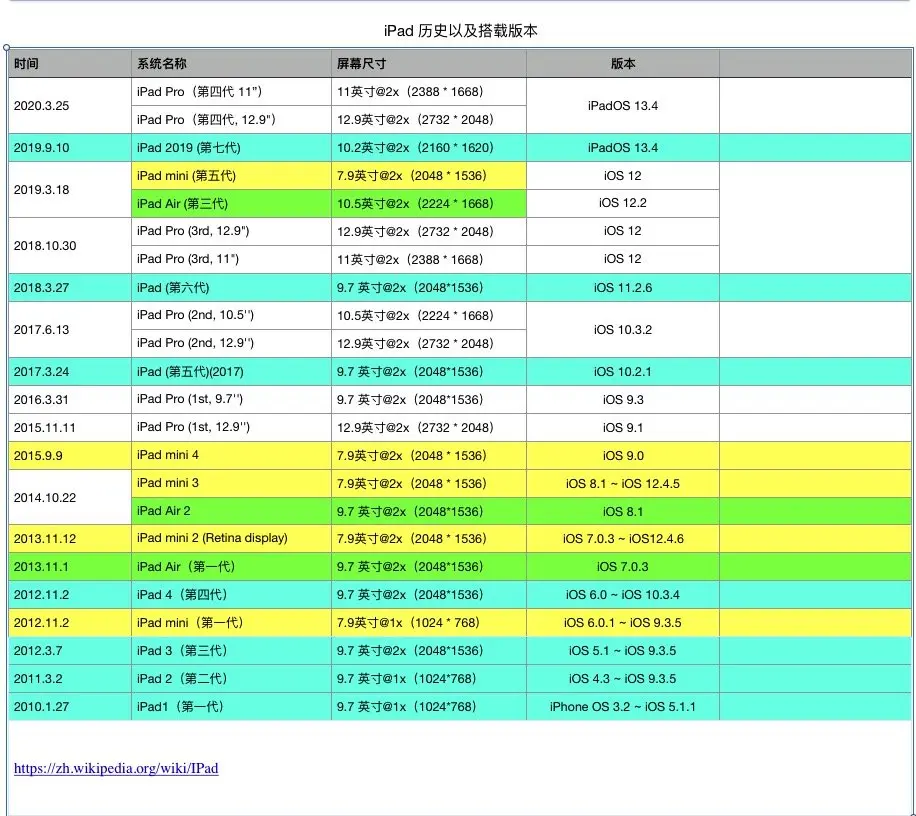916x816 pixels.
Task: Click cell '10.2英寸@2x（2160 * 1620）'
Action: [429, 148]
